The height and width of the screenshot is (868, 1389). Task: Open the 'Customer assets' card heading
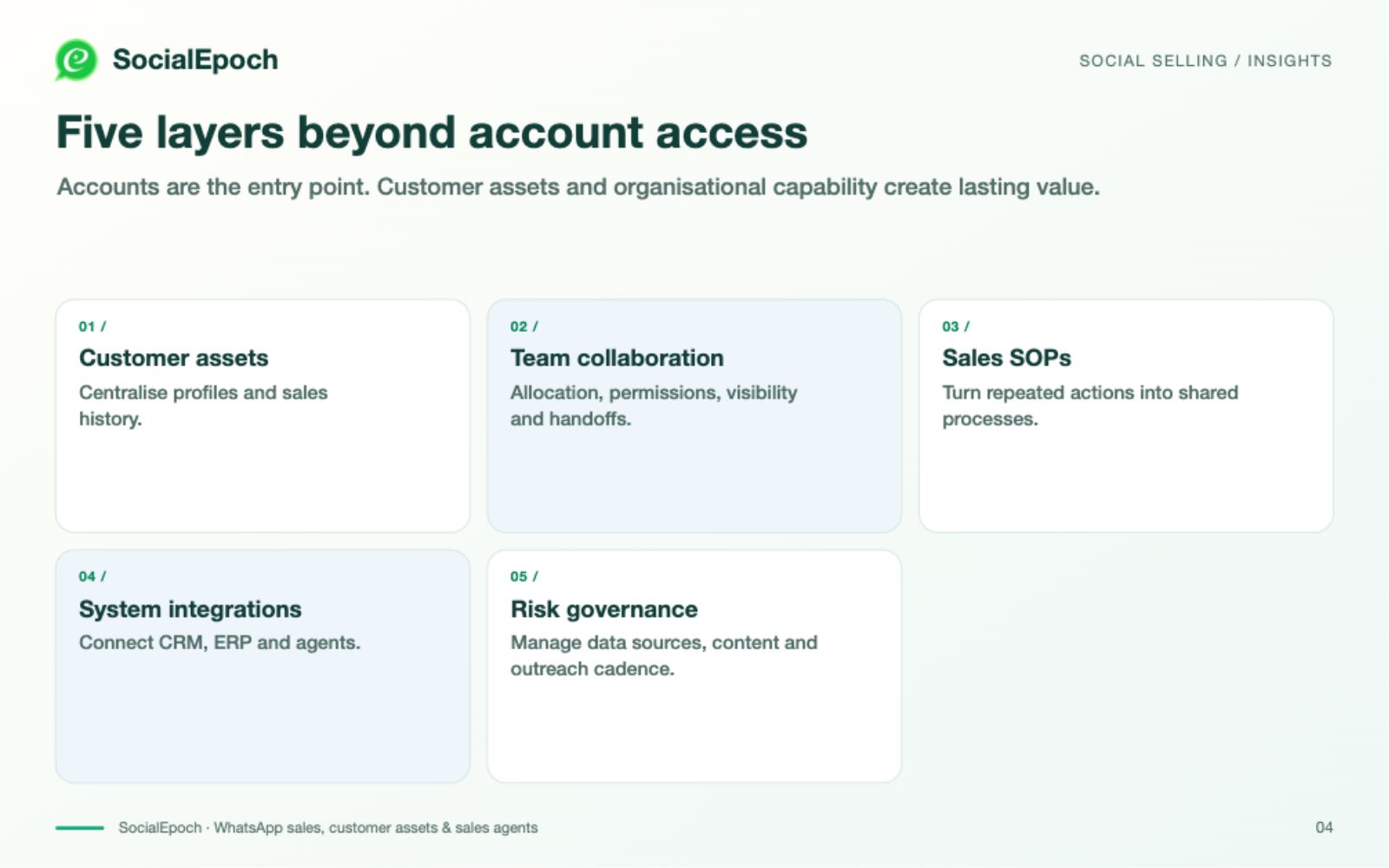pyautogui.click(x=174, y=358)
